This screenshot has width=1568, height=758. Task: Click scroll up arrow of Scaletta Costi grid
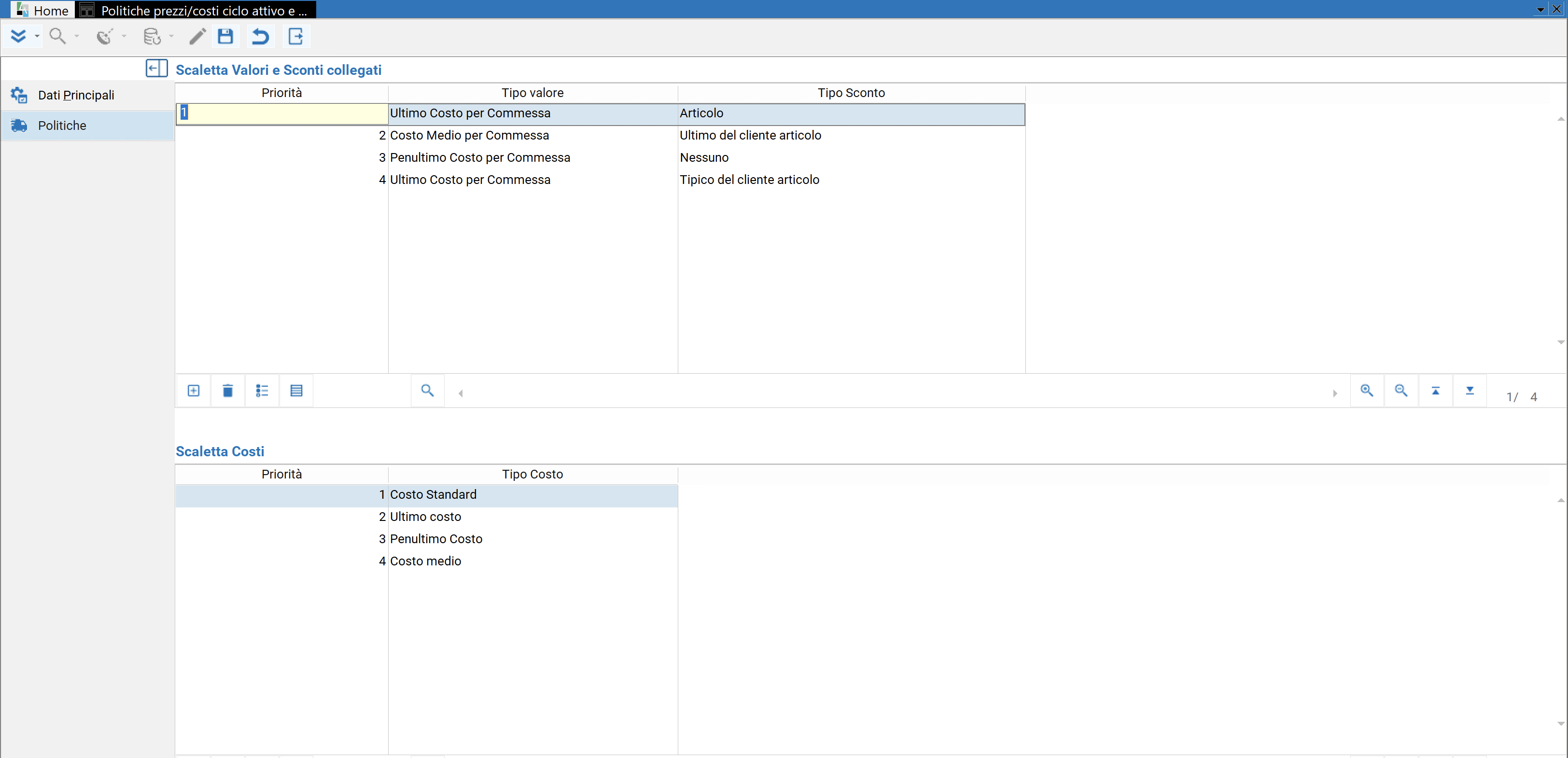click(x=1561, y=501)
